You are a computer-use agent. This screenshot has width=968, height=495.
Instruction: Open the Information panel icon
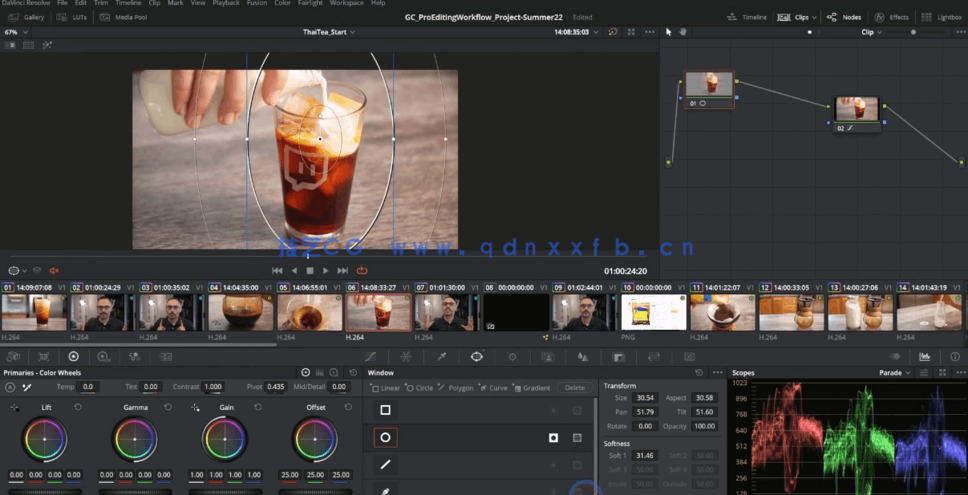pos(955,357)
